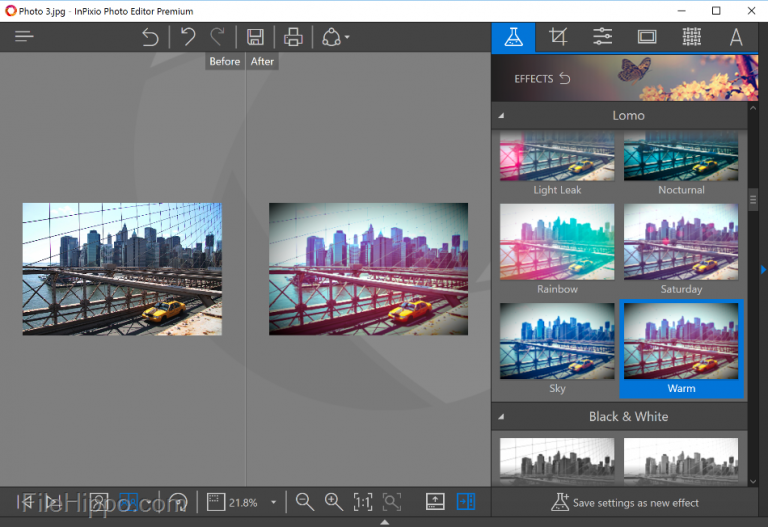Screen dimensions: 768x527
Task: Open the Effects flask tab
Action: pyautogui.click(x=513, y=37)
